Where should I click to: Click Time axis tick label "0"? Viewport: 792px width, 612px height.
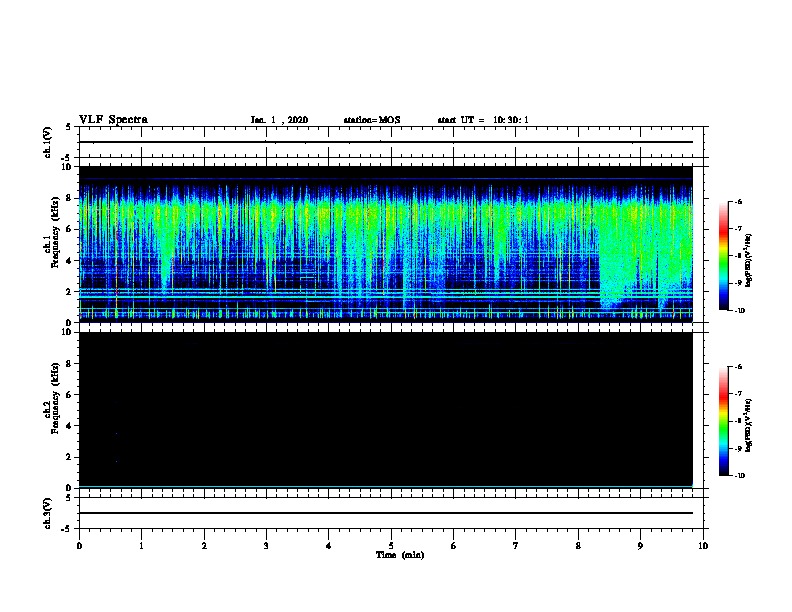[79, 545]
